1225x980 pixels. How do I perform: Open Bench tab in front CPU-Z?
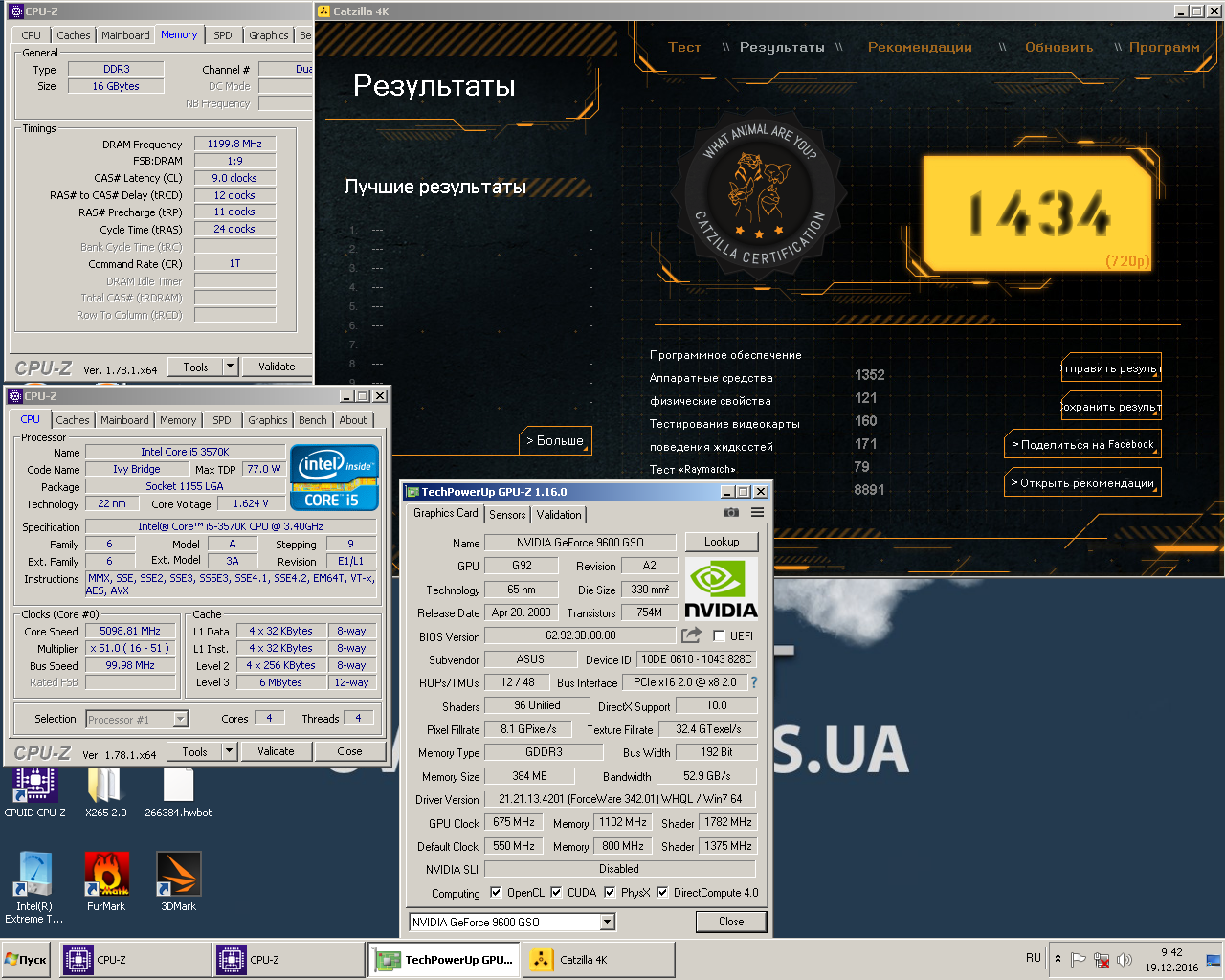click(313, 420)
